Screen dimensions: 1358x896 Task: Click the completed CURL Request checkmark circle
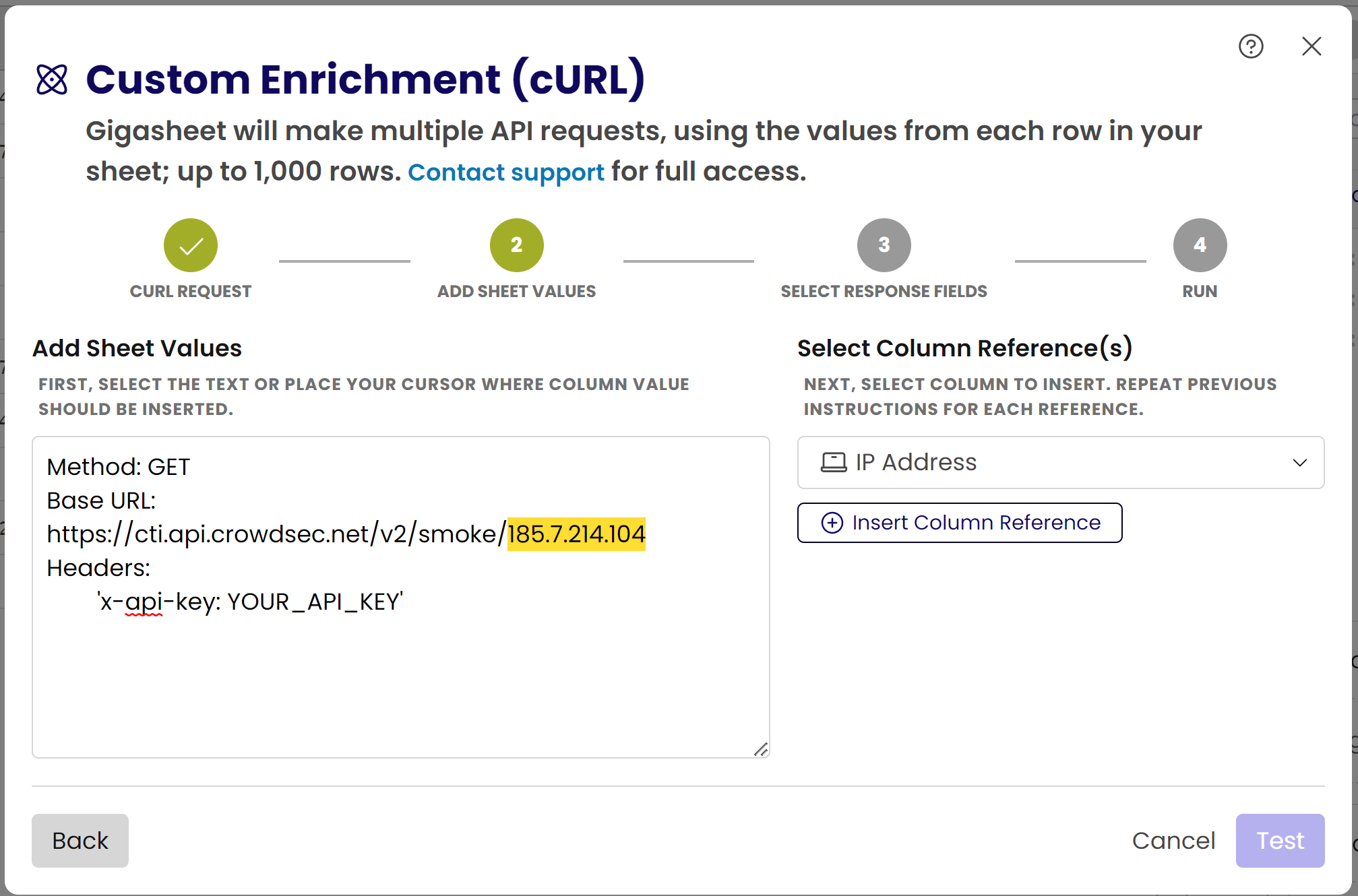pyautogui.click(x=191, y=245)
